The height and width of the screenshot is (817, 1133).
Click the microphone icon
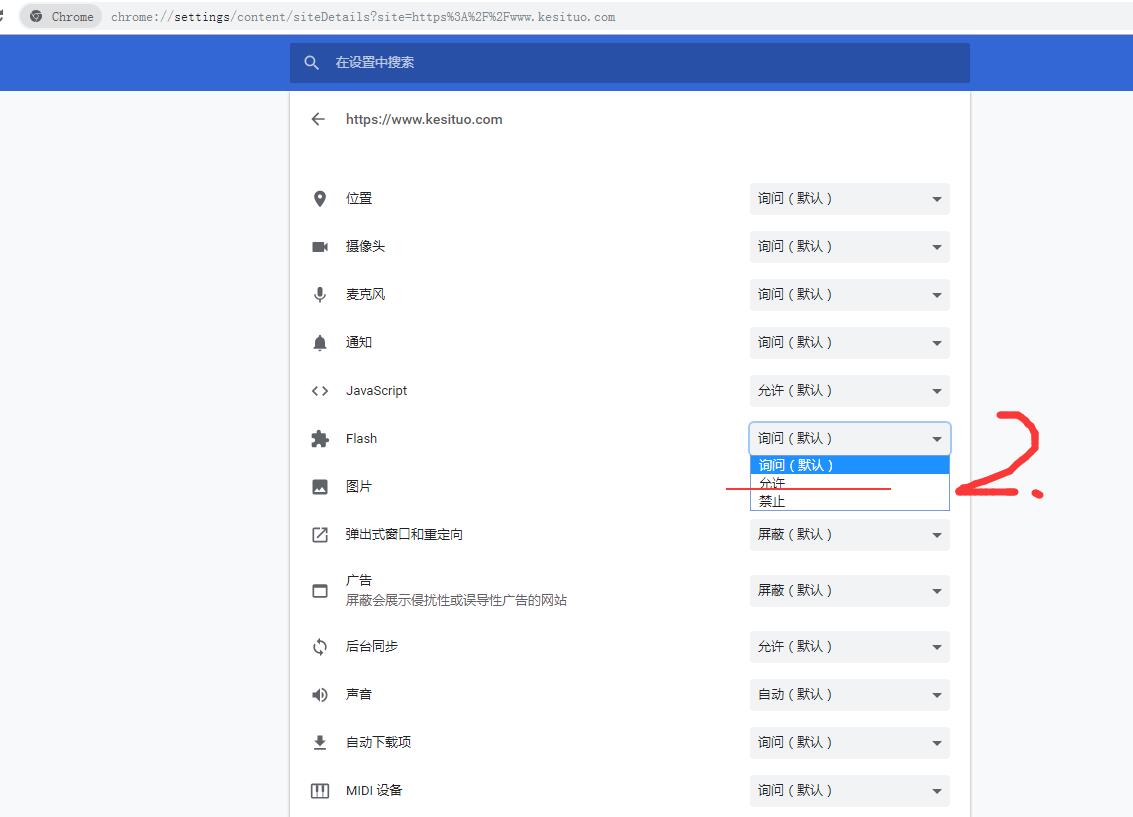click(x=320, y=295)
